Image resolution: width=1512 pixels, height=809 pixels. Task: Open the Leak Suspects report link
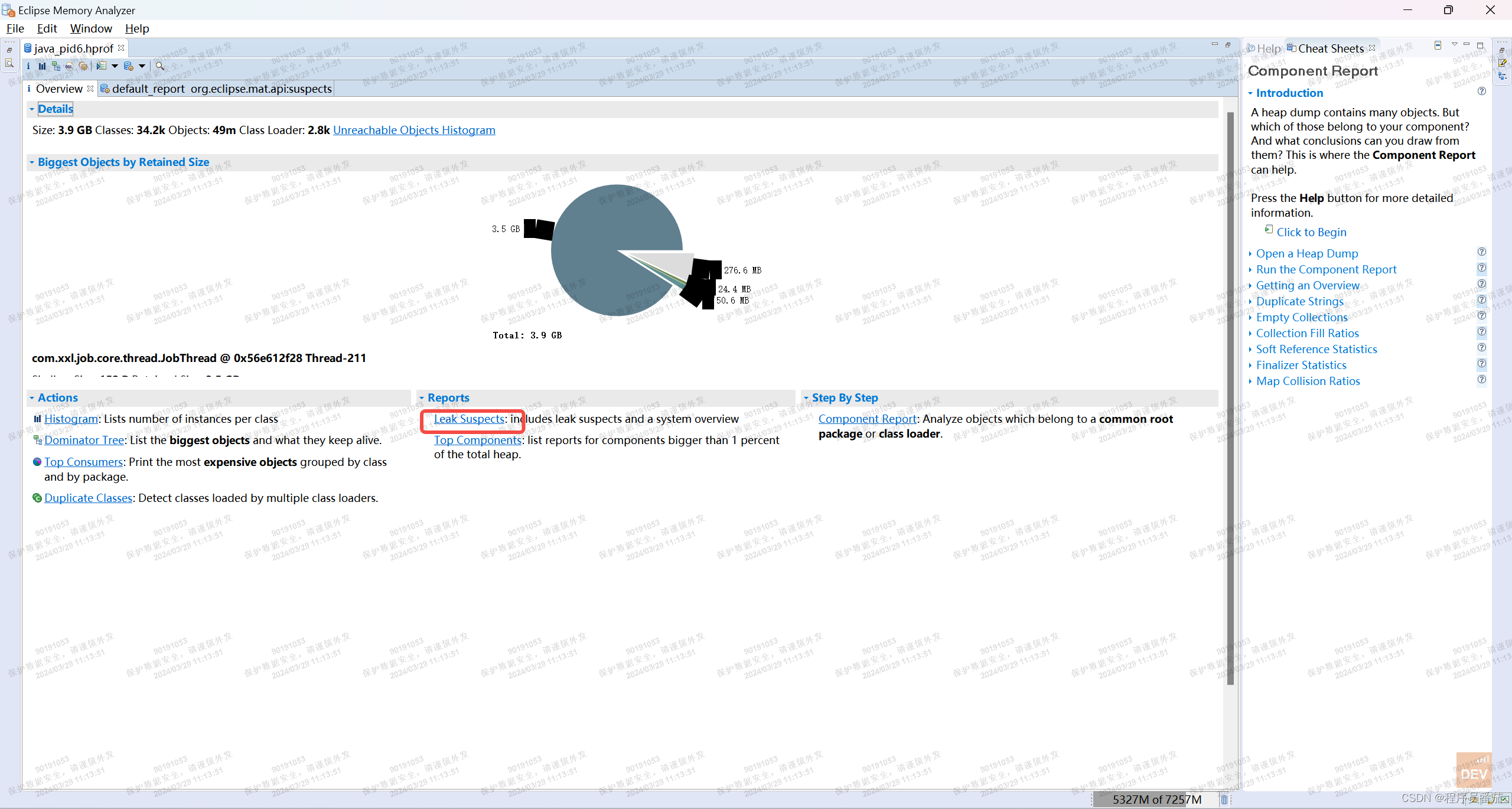(x=469, y=419)
